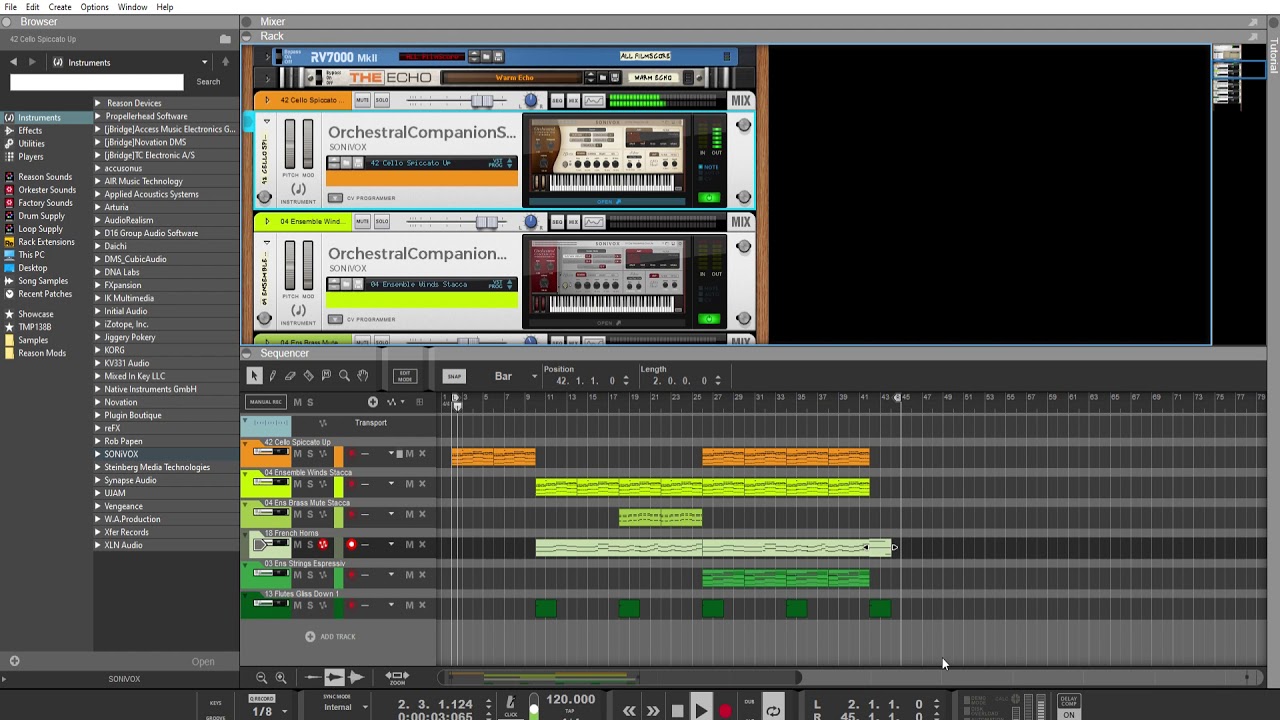Click the add track plus icon
The width and height of the screenshot is (1280, 720).
click(x=373, y=402)
